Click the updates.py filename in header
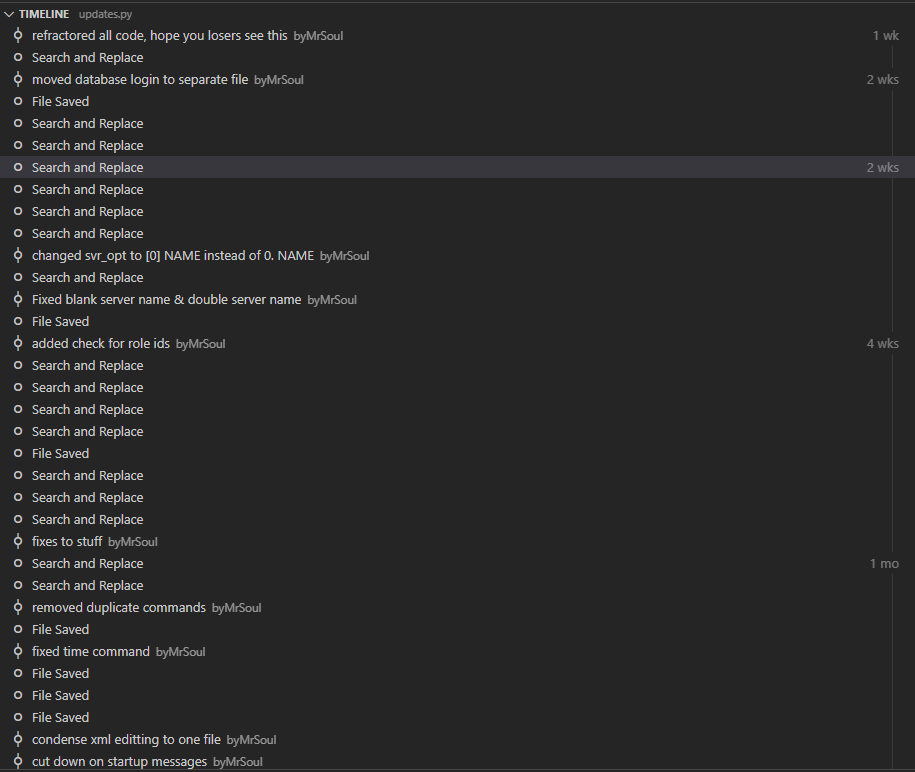The image size is (915, 772). coord(106,14)
